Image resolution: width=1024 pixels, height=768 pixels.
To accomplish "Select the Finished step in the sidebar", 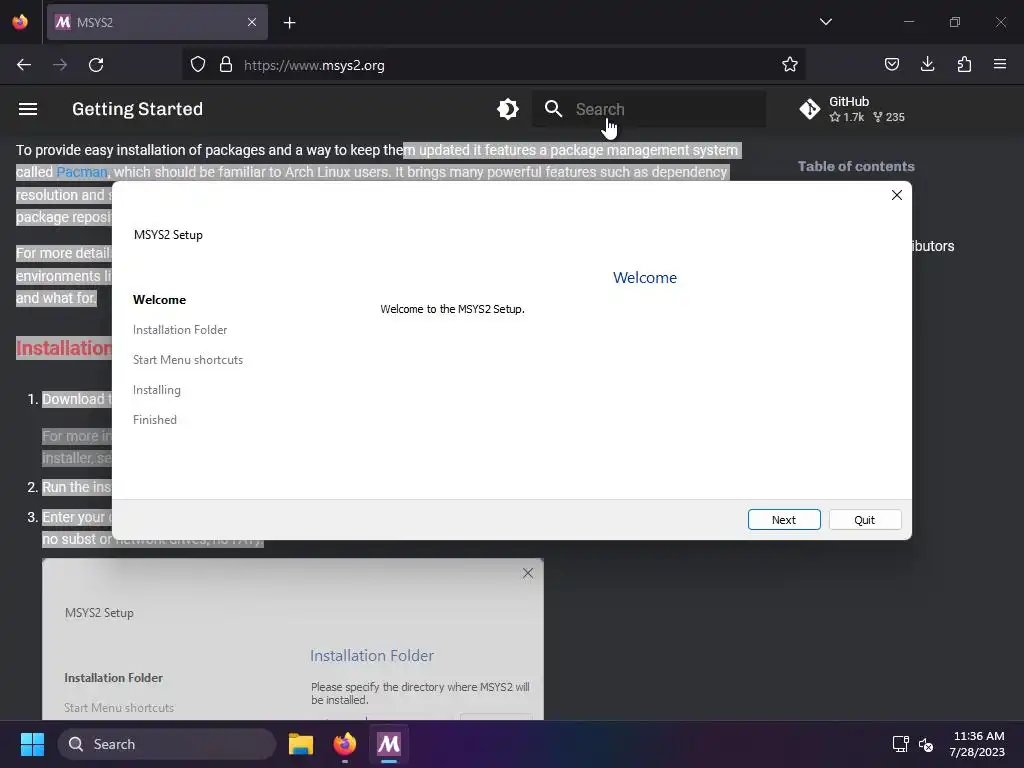I will [155, 420].
